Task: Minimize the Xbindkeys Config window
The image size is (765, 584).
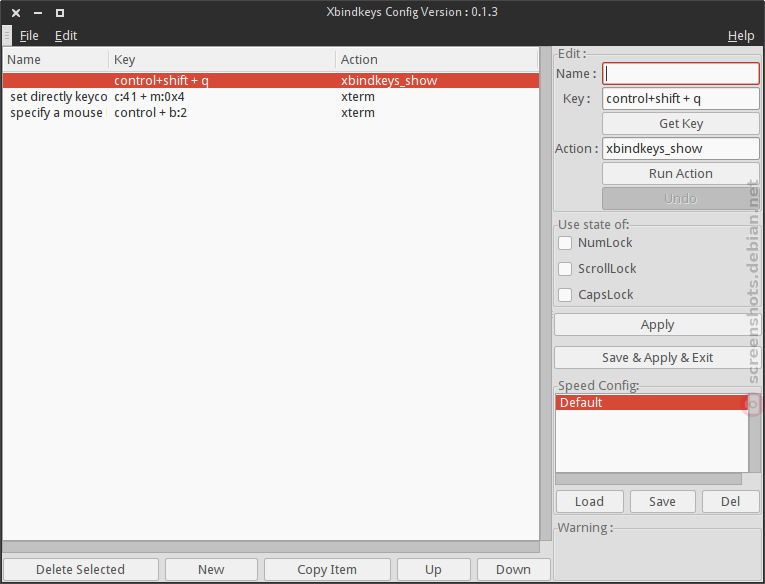Action: point(38,13)
